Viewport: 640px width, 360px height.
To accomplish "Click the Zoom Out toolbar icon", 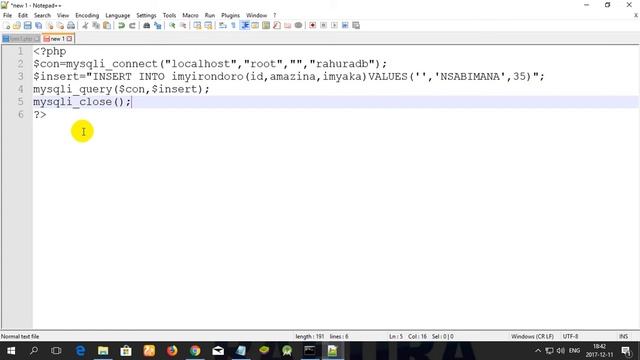I will point(183,25).
